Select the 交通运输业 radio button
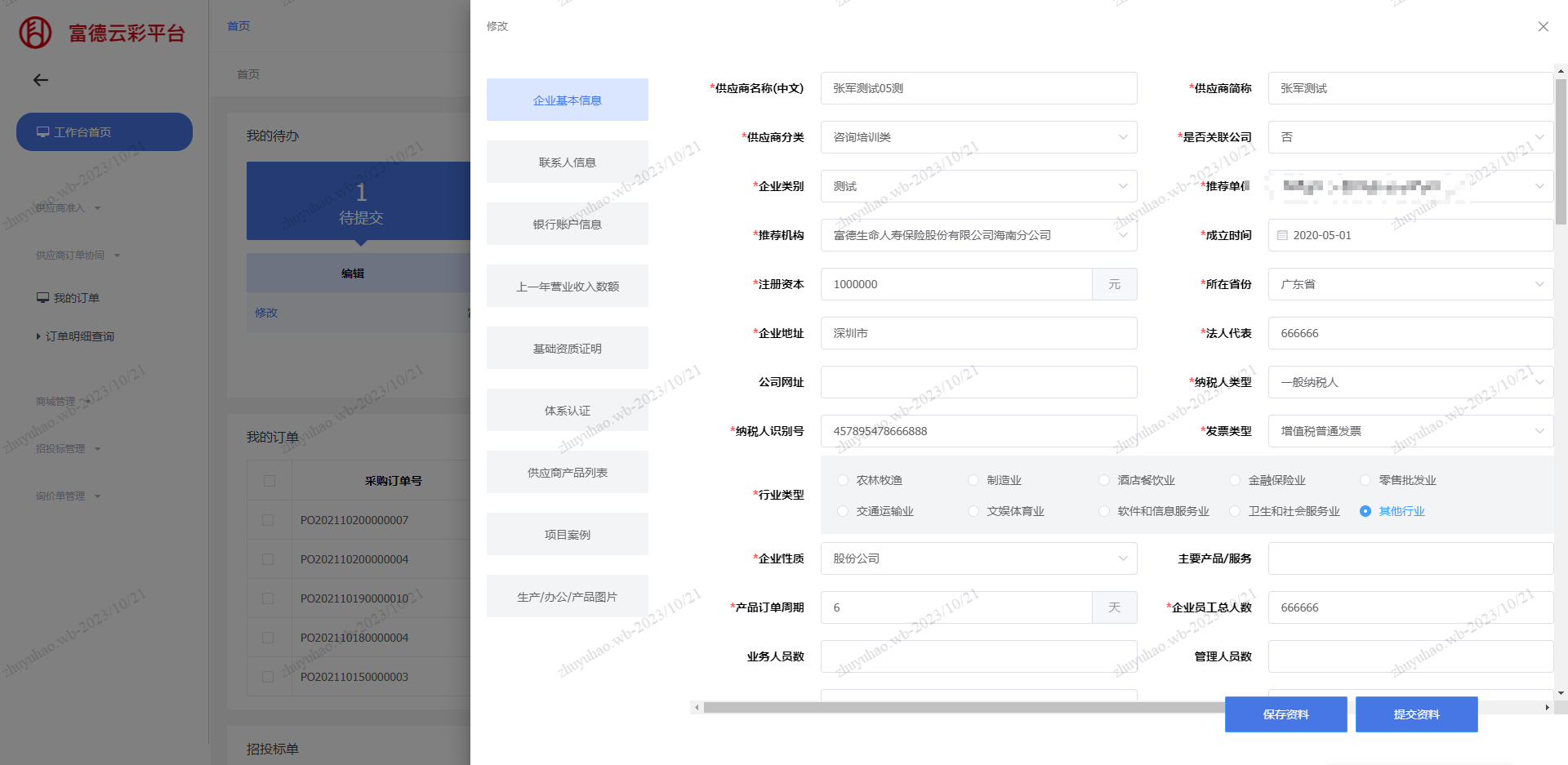 843,511
